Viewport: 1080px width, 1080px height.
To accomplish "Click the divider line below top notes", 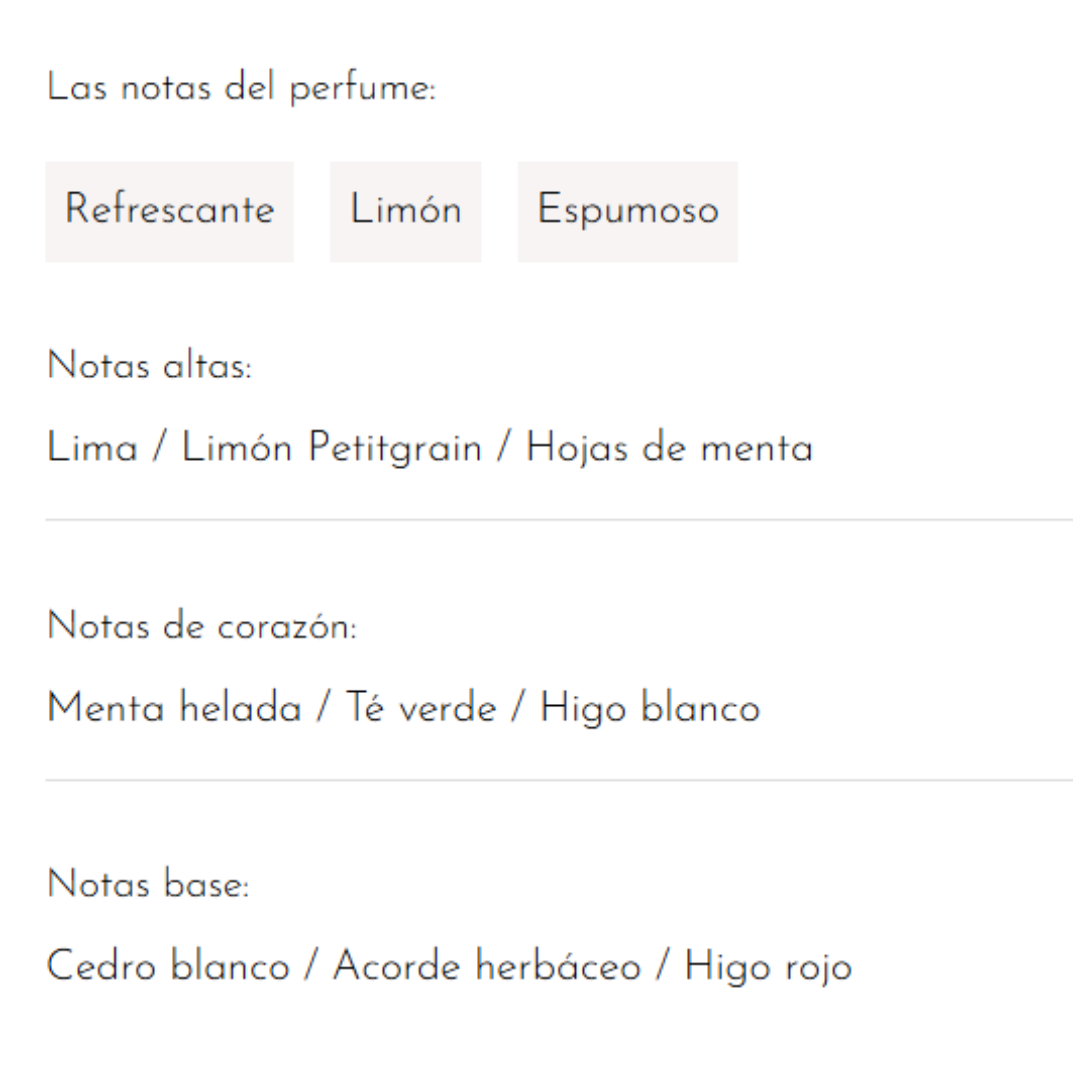I will (558, 520).
